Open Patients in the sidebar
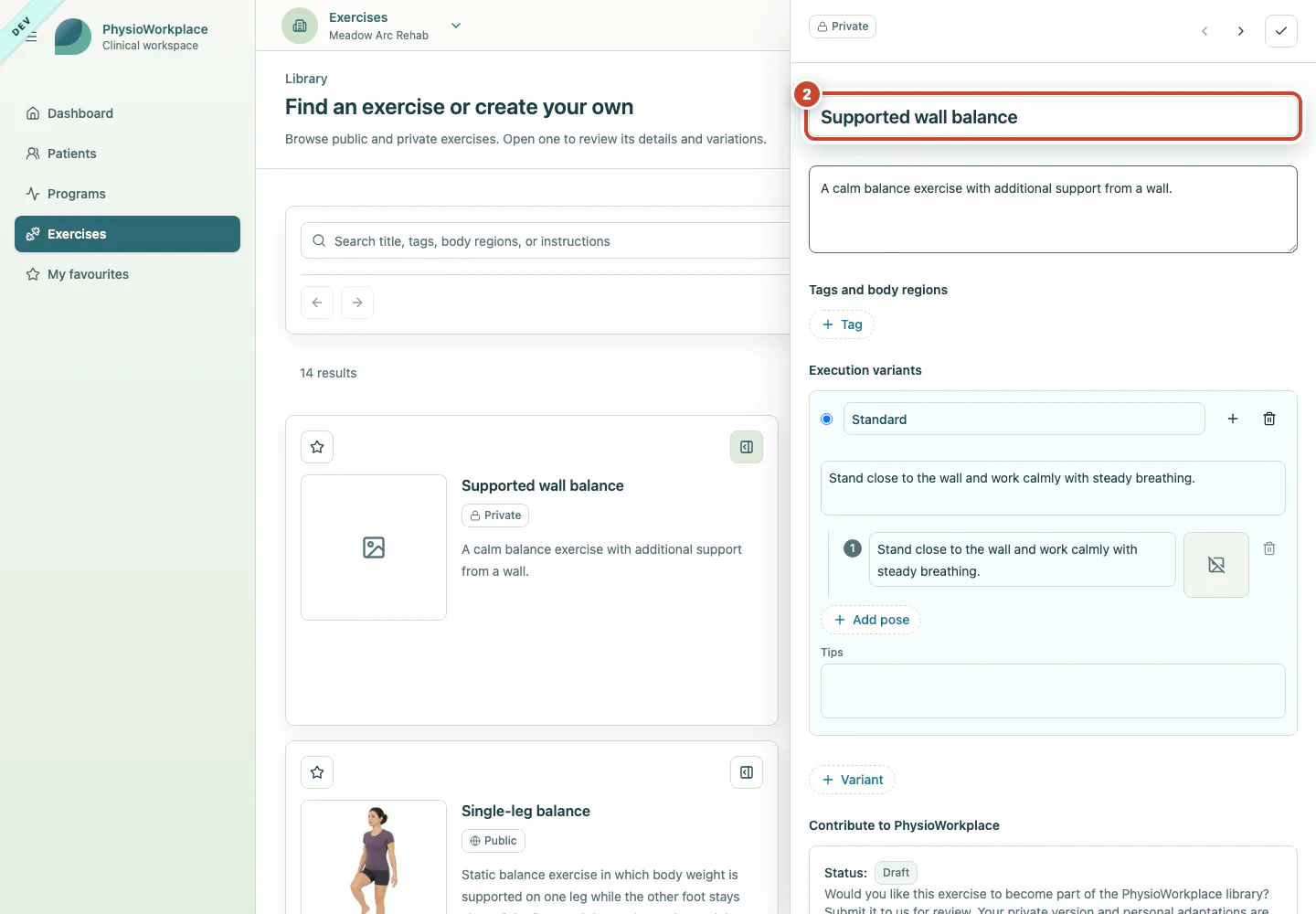Image resolution: width=1316 pixels, height=914 pixels. pos(127,154)
